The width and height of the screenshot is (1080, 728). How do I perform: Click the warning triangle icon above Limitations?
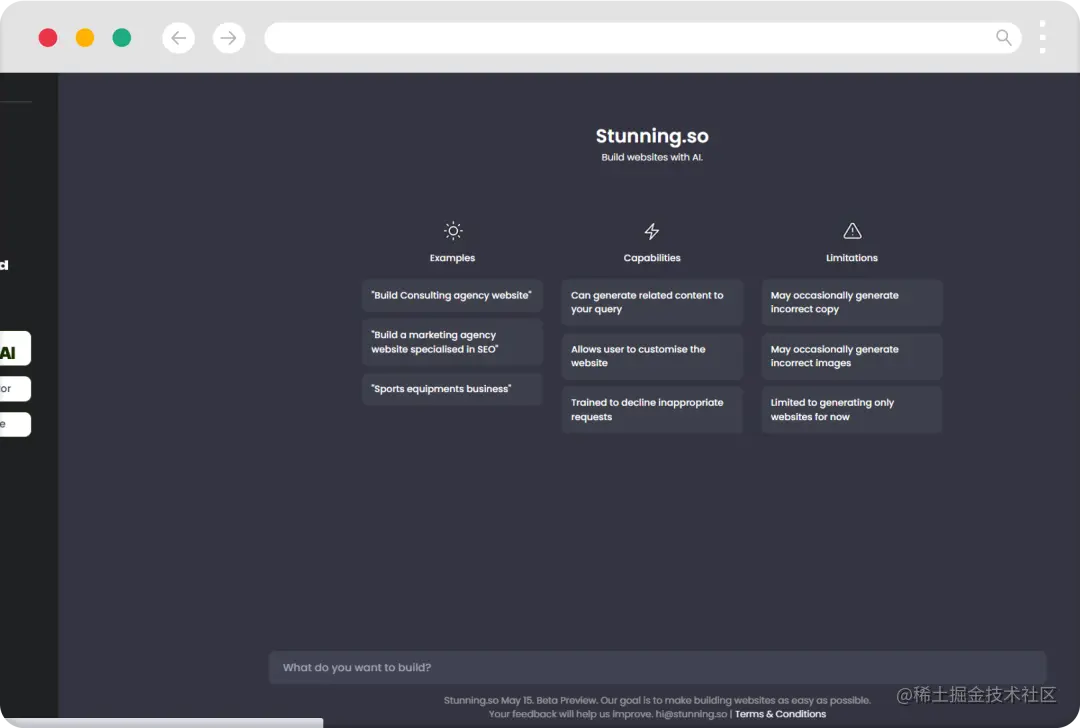[x=852, y=231]
